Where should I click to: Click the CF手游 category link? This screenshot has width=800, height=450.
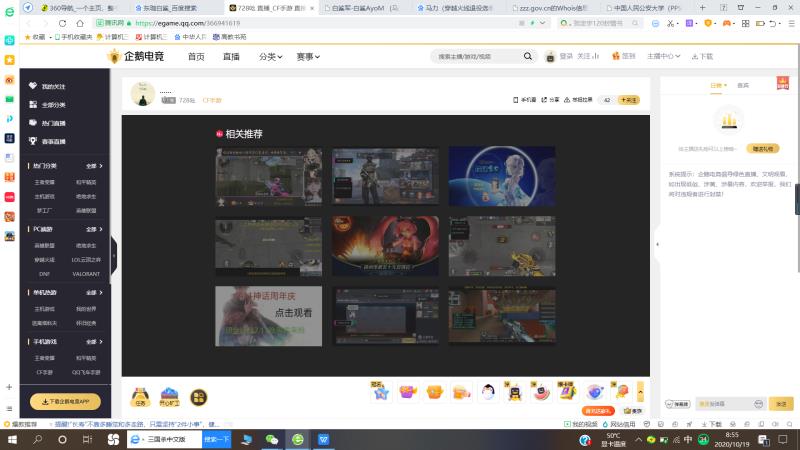(x=212, y=101)
